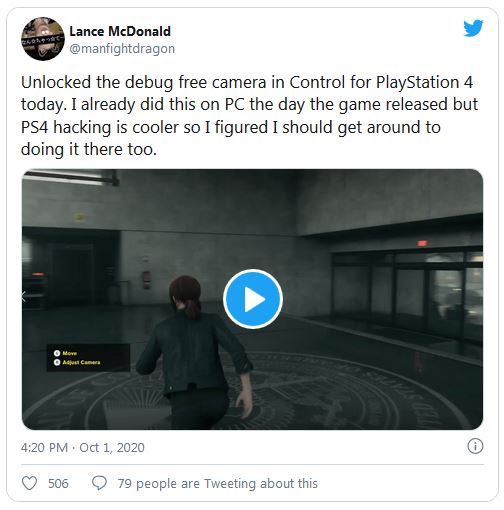Click the red exit sign in video
504x510 pixels.
(422, 243)
